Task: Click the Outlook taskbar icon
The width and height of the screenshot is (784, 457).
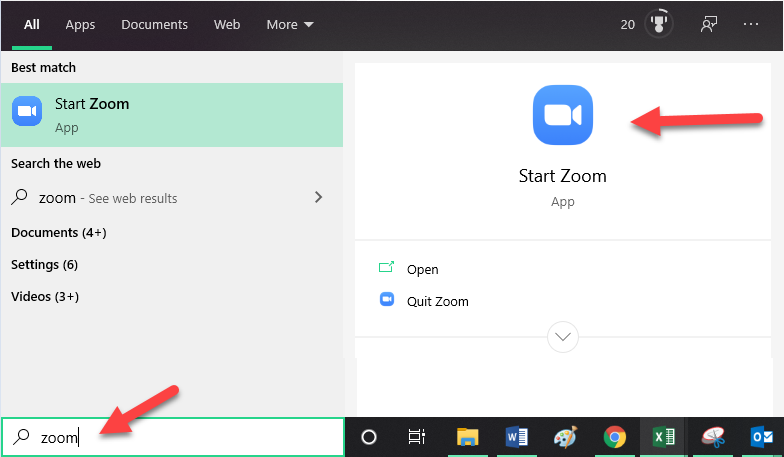Action: 762,437
